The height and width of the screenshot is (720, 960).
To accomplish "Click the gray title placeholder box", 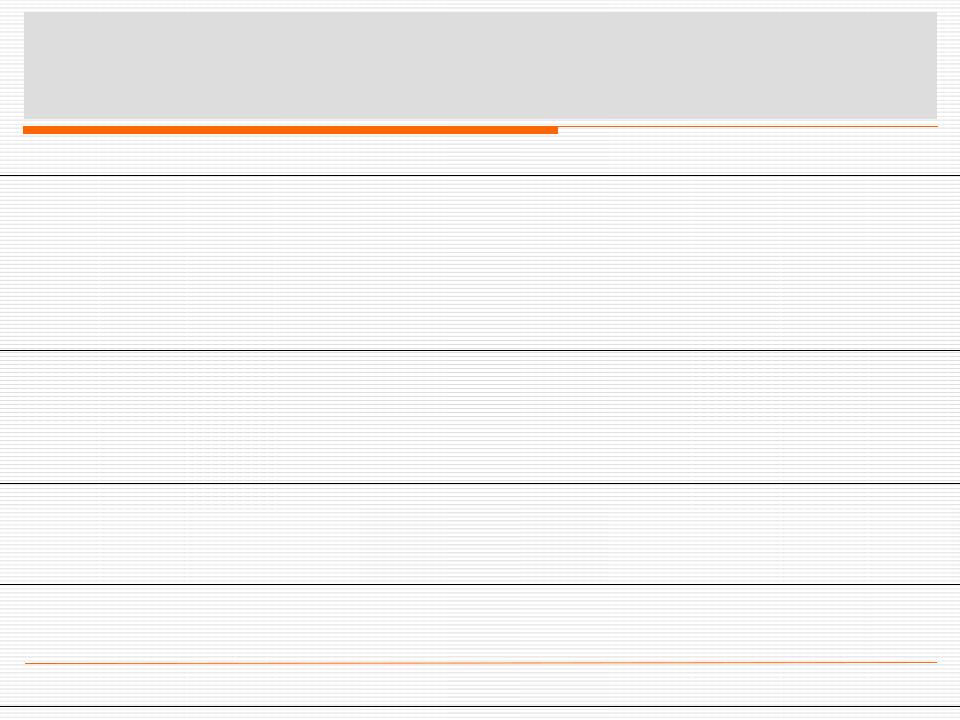I will click(x=480, y=65).
